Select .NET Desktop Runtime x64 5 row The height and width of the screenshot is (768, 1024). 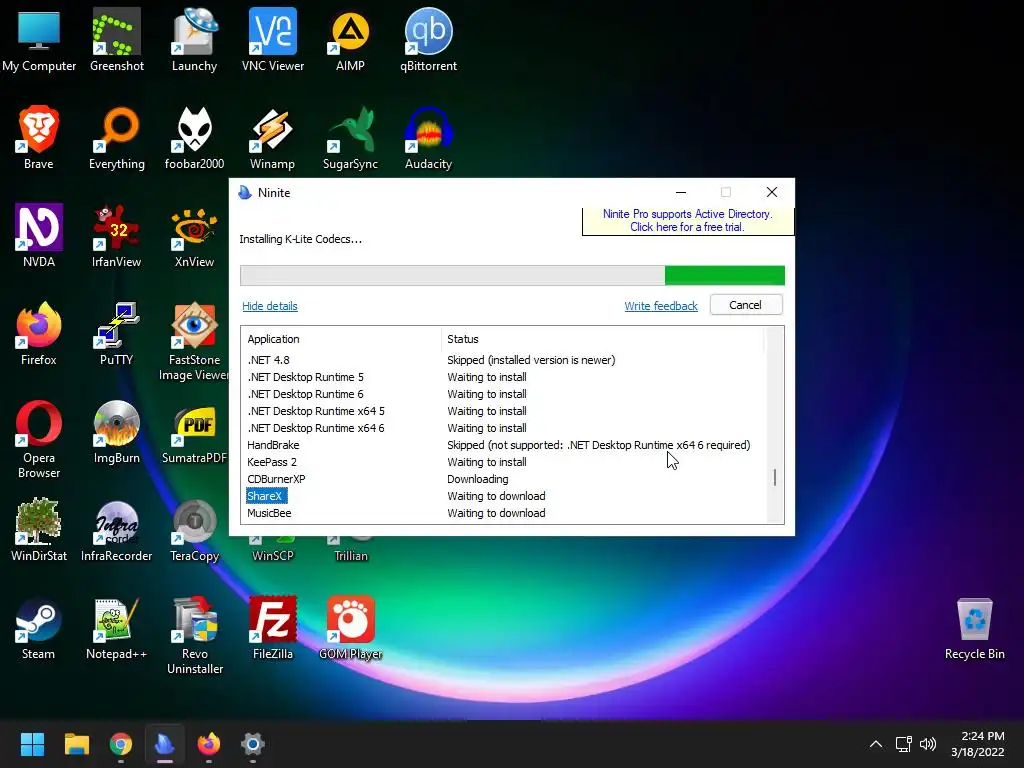[x=503, y=411]
